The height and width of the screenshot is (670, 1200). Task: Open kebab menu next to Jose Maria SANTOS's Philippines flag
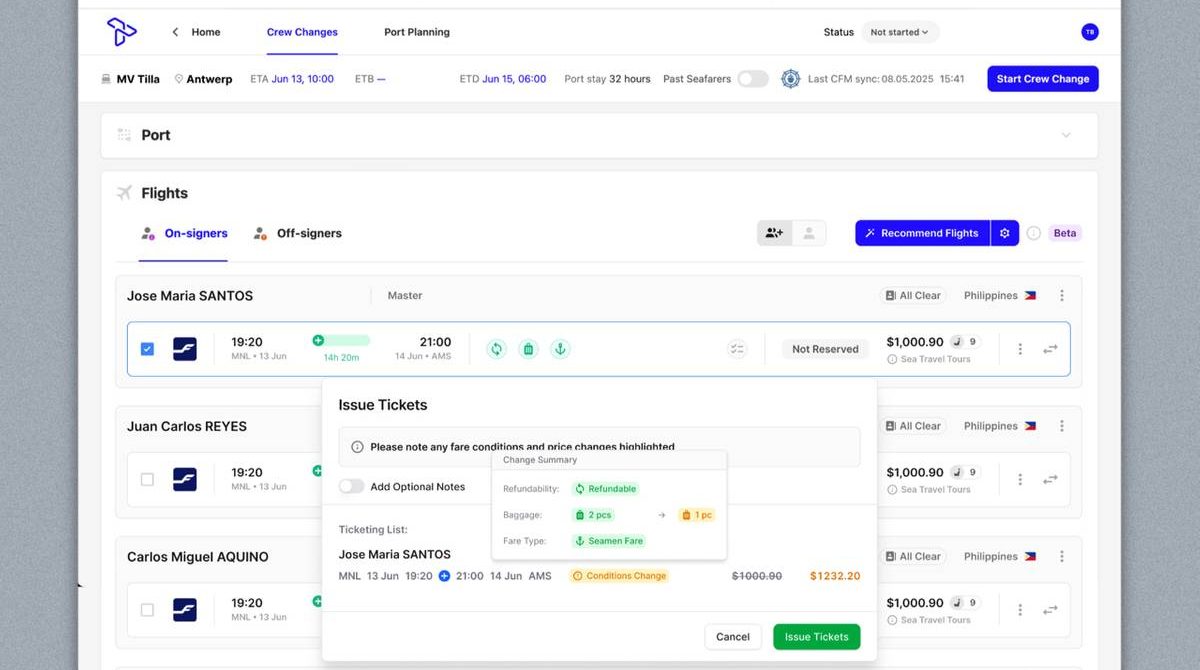[x=1061, y=296]
